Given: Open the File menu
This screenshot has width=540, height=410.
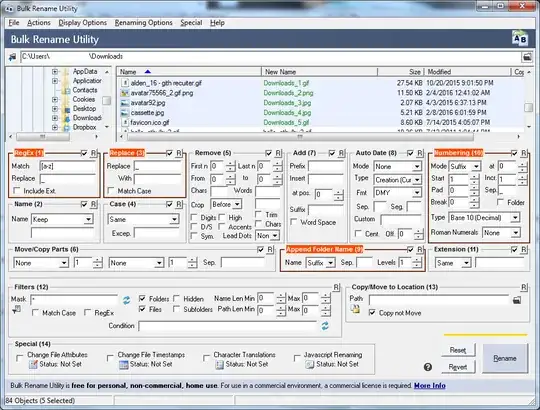Looking at the screenshot, I should (14, 23).
